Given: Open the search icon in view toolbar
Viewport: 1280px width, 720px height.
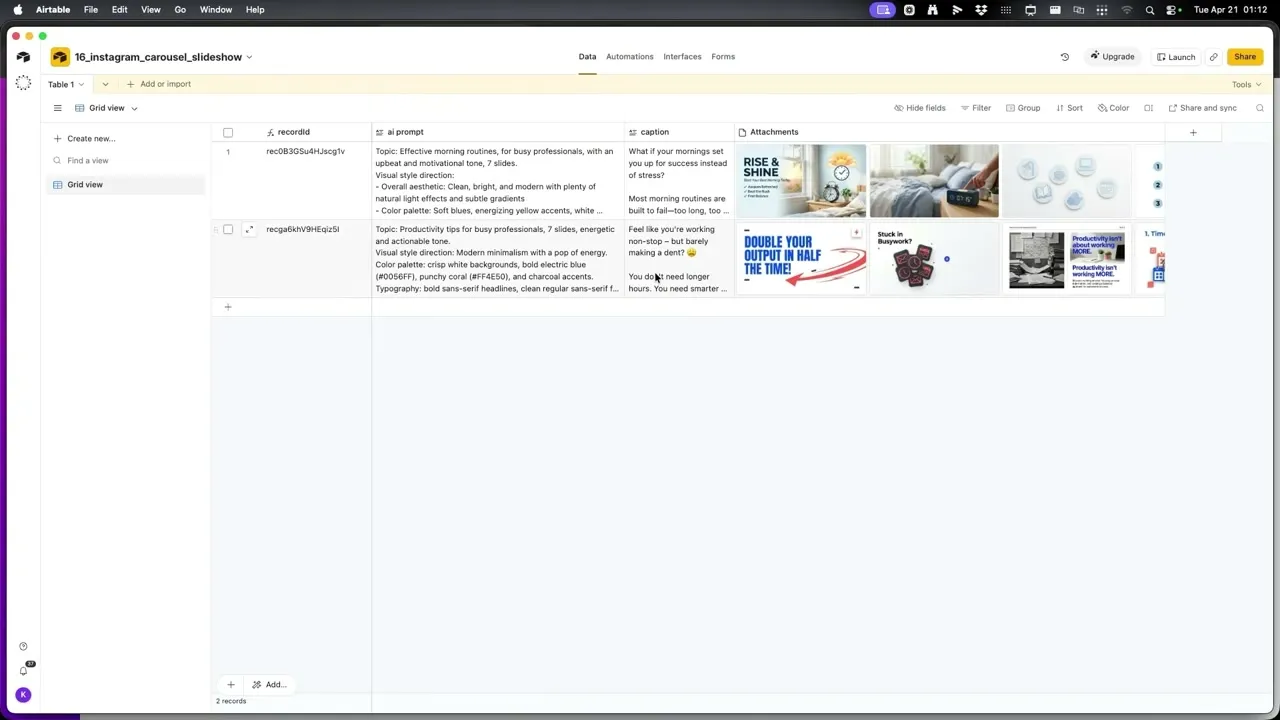Looking at the screenshot, I should 1259,108.
